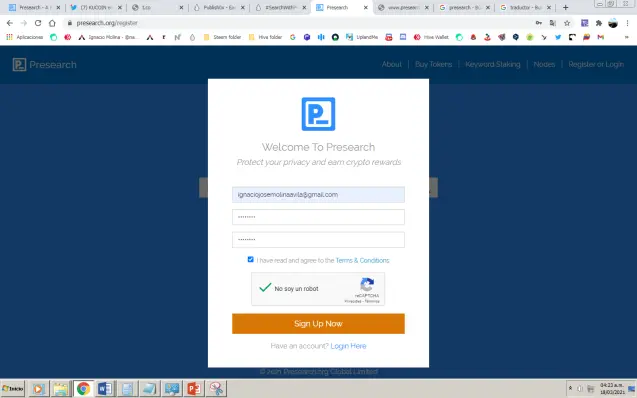The image size is (637, 398).
Task: Go forward with the browser forward arrow
Action: [x=24, y=23]
